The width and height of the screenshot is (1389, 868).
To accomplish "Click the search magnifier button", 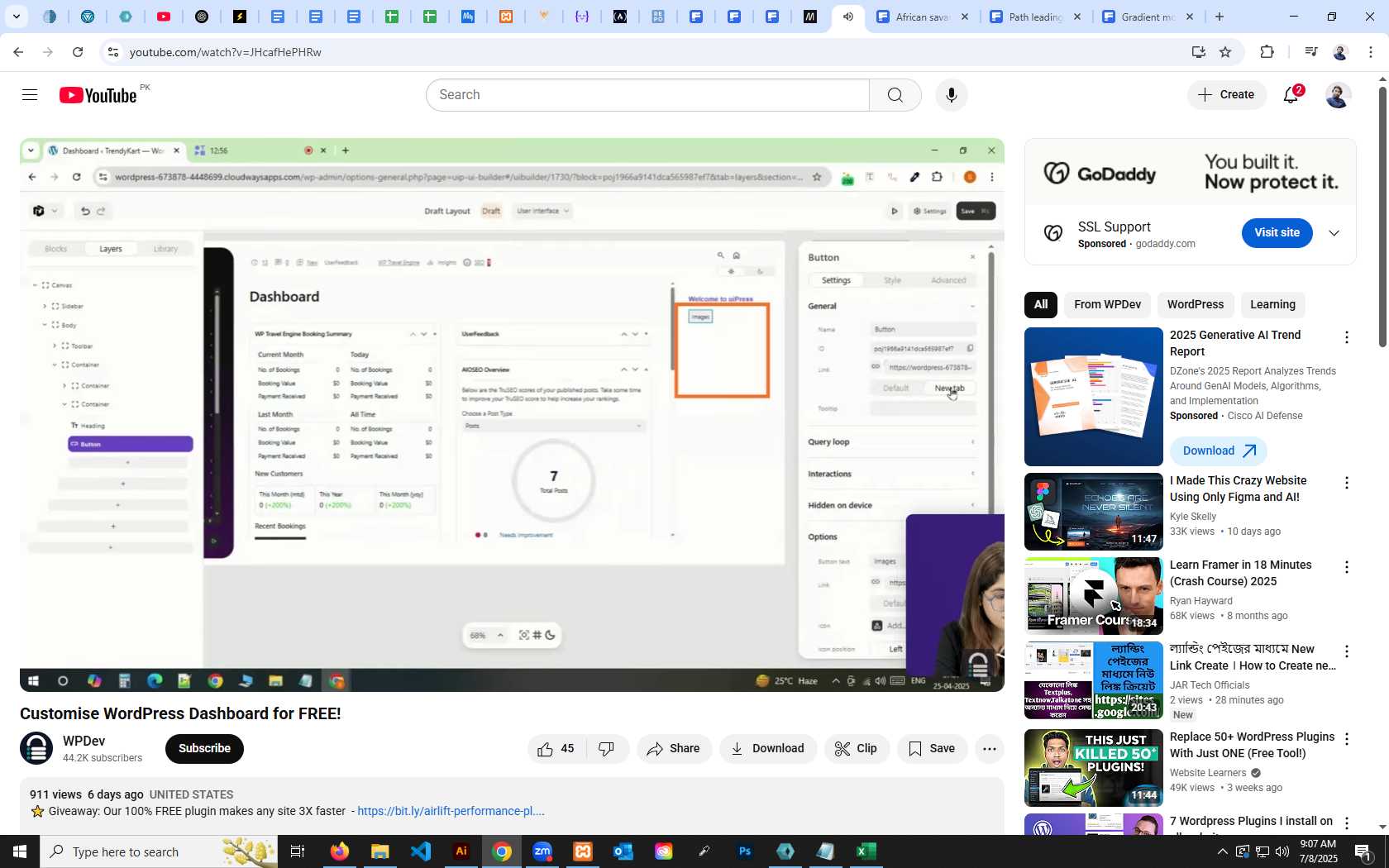I will pos(895,95).
